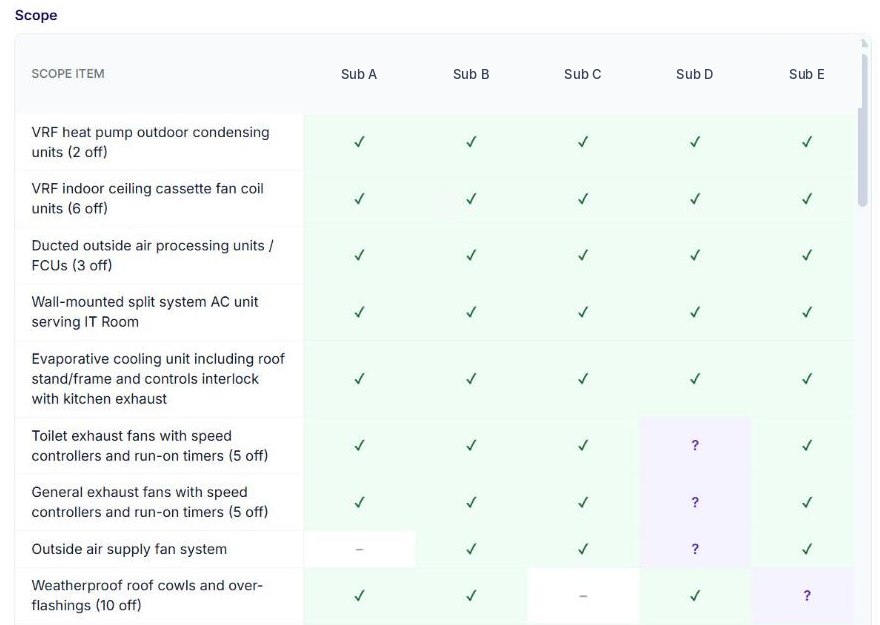This screenshot has width=880, height=625.
Task: Click Sub A checkmark for Toilet exhaust fans
Action: point(359,445)
